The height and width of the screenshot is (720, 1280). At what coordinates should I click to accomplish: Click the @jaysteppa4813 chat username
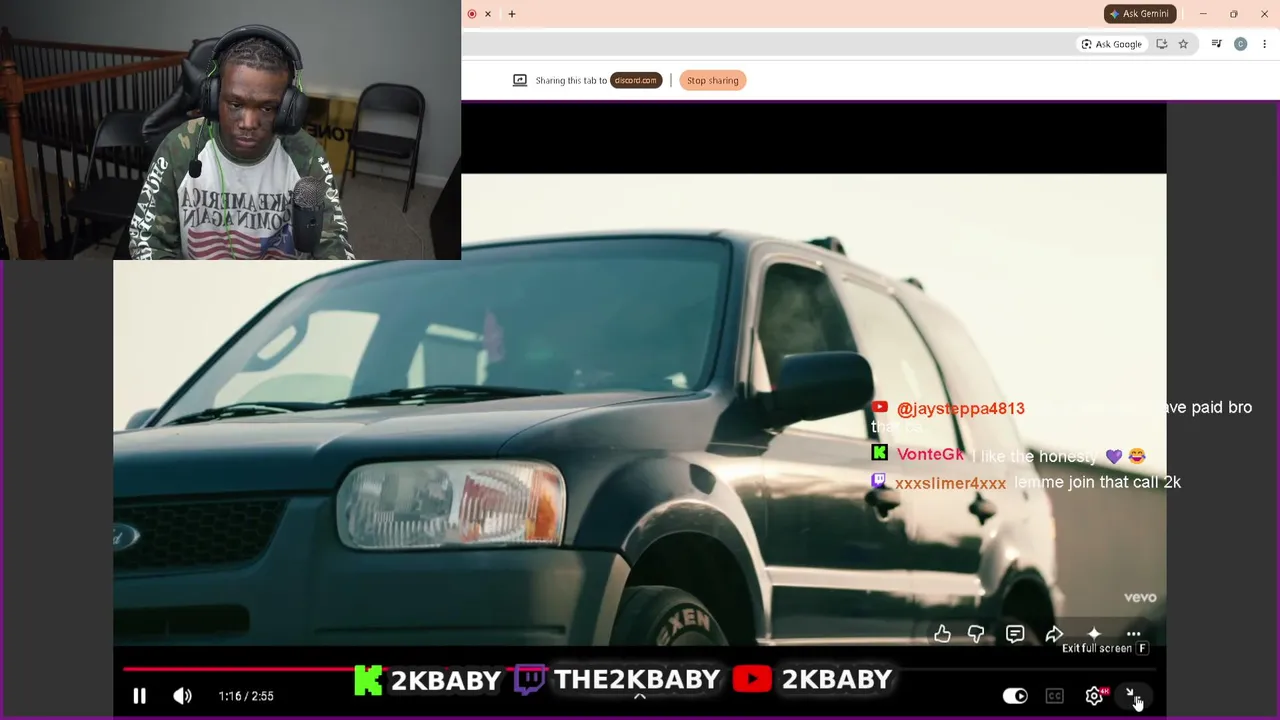(961, 409)
